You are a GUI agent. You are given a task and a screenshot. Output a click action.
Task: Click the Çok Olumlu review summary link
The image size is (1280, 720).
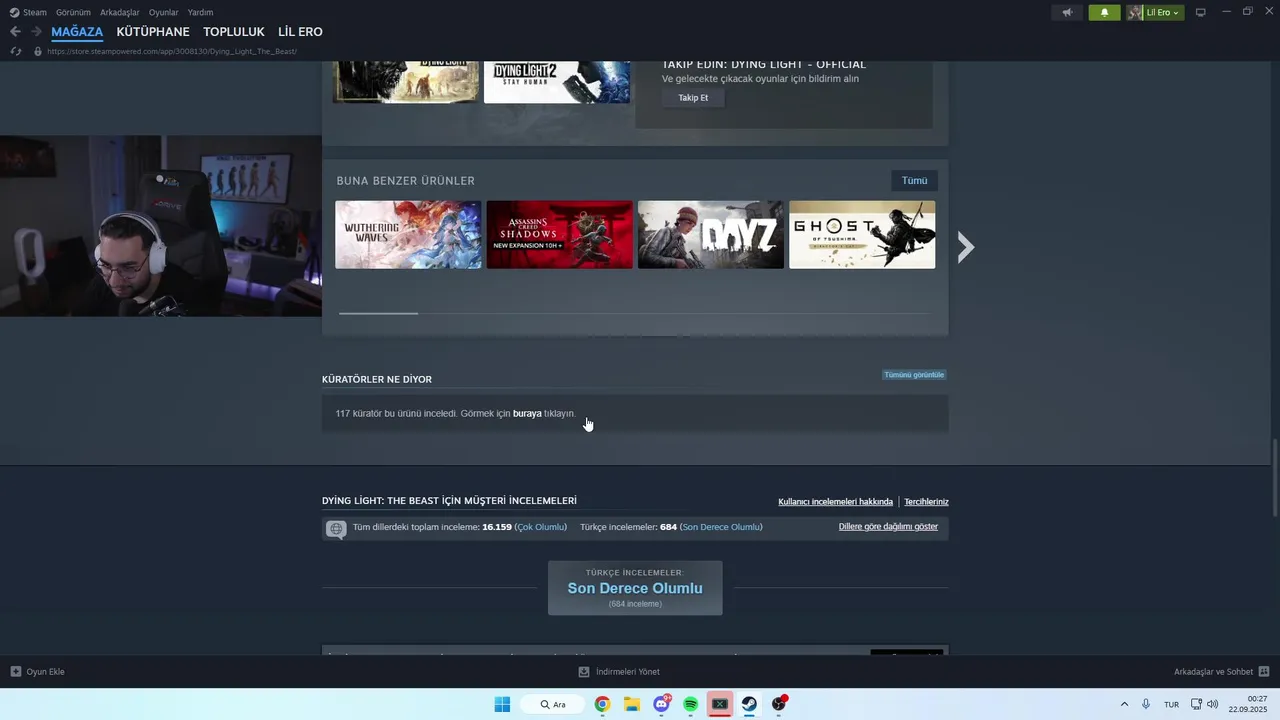[541, 527]
